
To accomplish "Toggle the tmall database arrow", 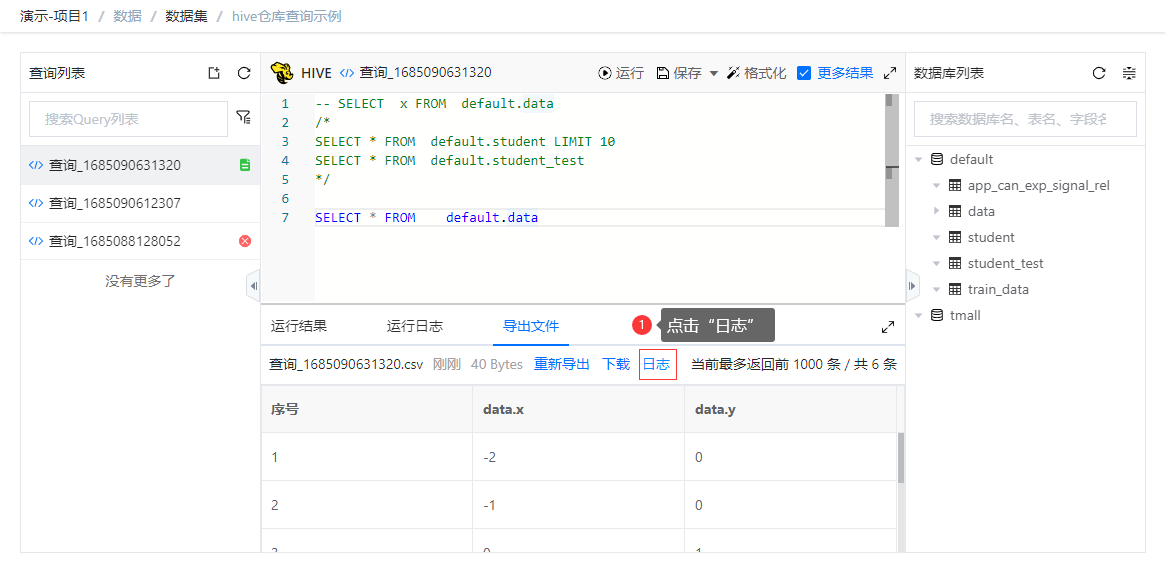I will point(919,315).
